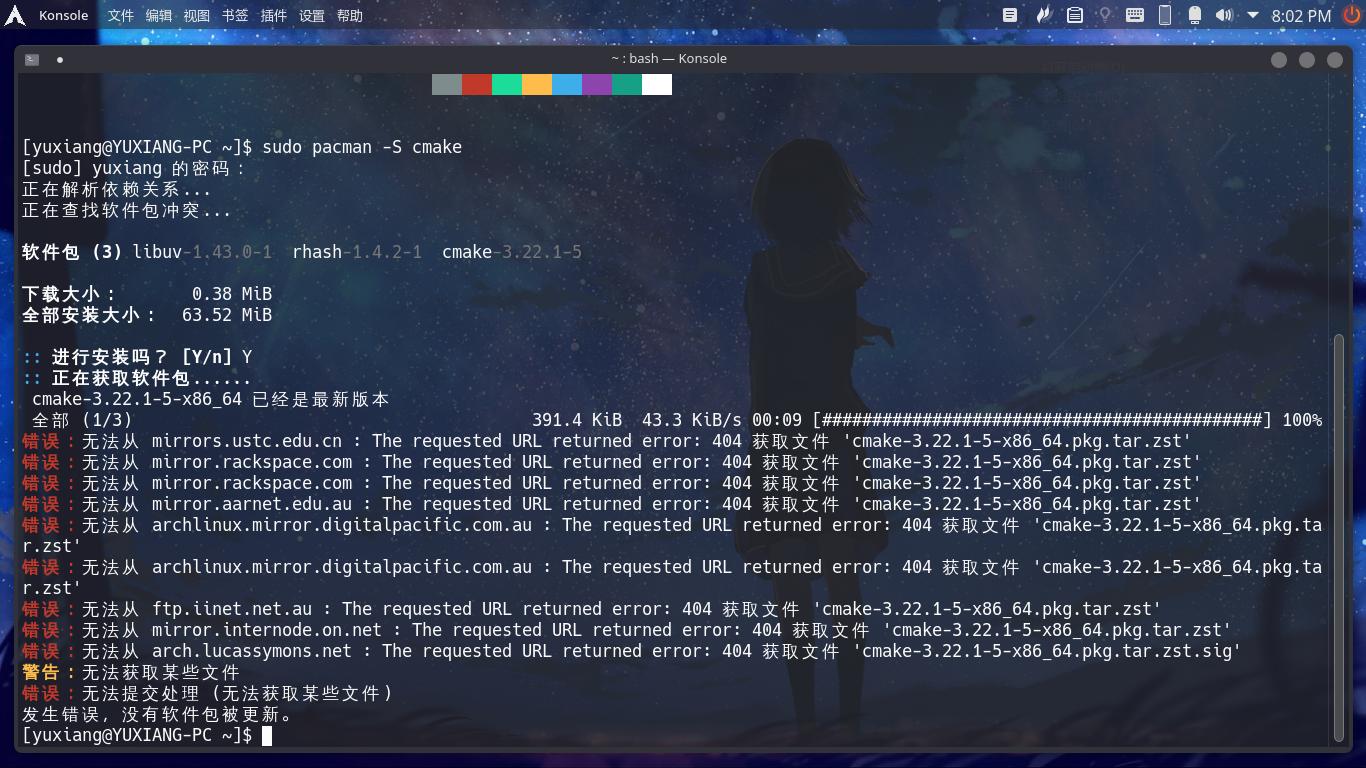Click the error line for mirrors.ustc.edu.cn
This screenshot has height=768, width=1366.
607,441
